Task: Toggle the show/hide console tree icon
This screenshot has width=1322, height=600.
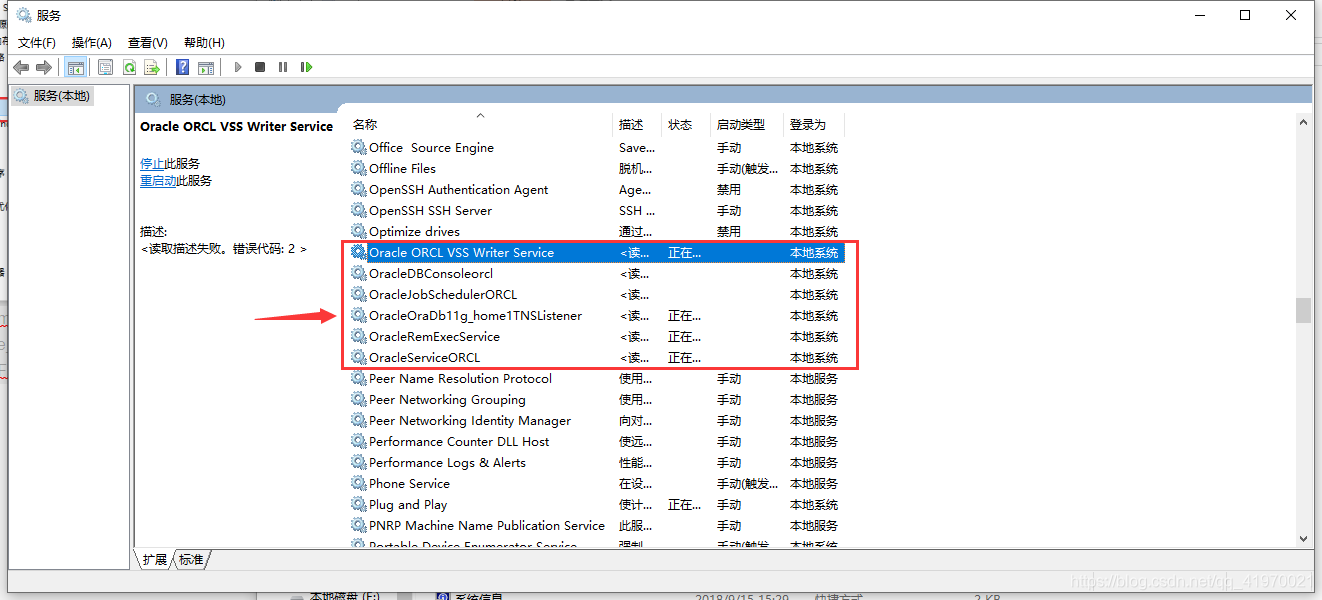Action: point(76,67)
